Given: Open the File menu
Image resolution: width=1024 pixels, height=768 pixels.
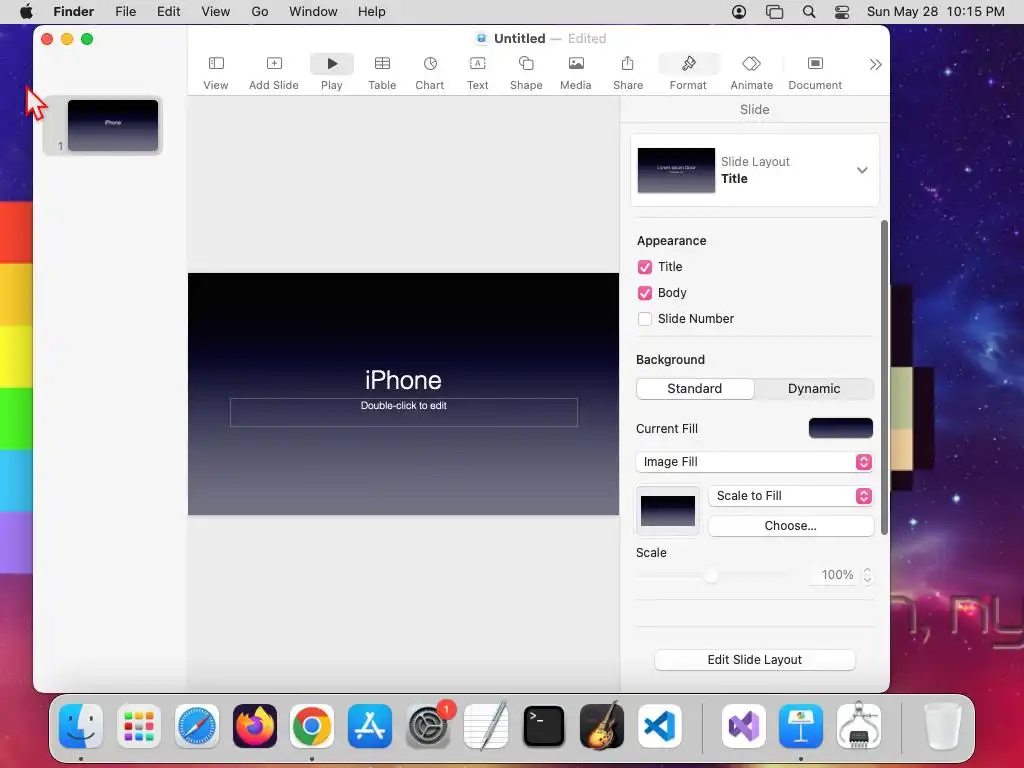Looking at the screenshot, I should [125, 12].
